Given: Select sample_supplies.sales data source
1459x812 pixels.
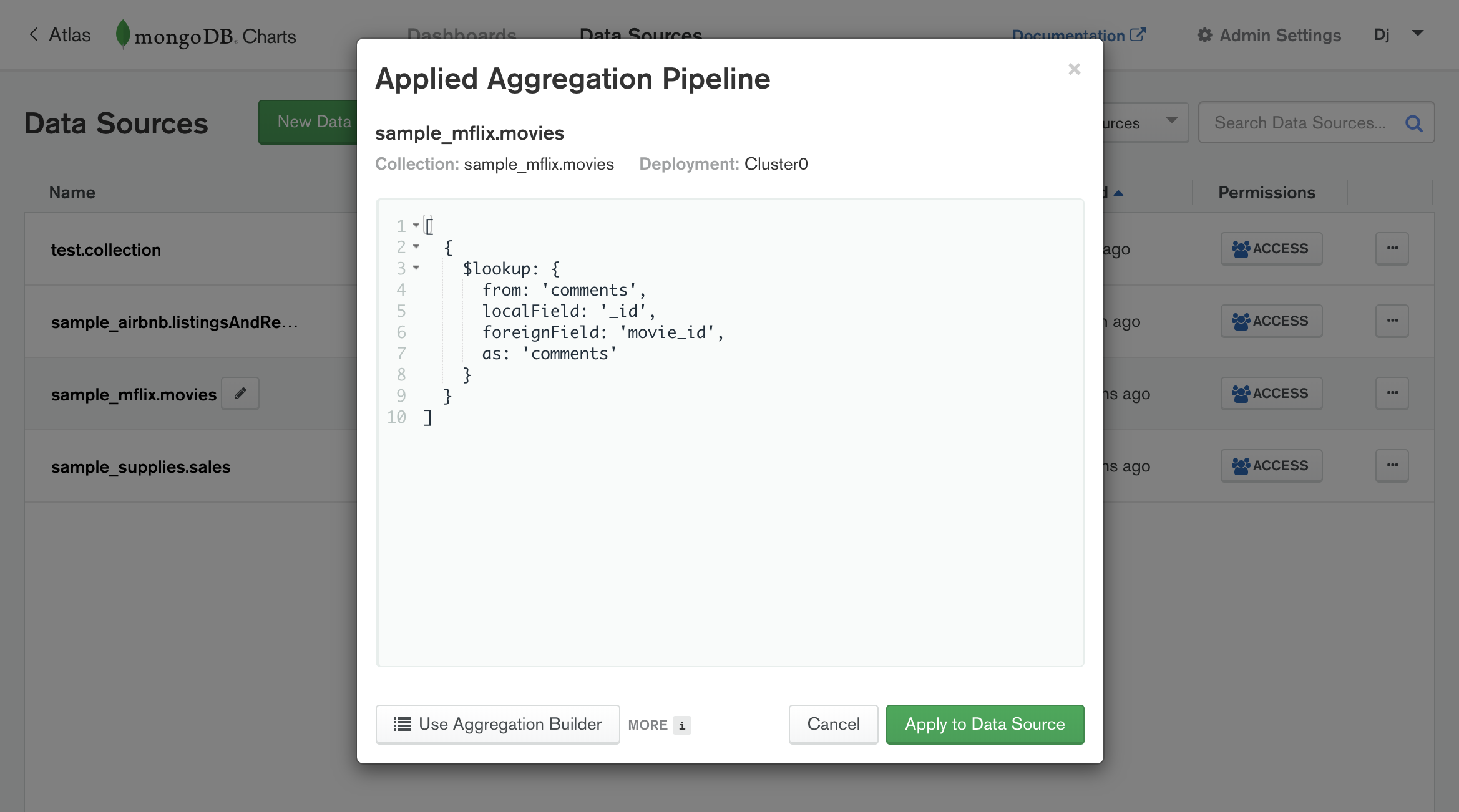Looking at the screenshot, I should 141,467.
